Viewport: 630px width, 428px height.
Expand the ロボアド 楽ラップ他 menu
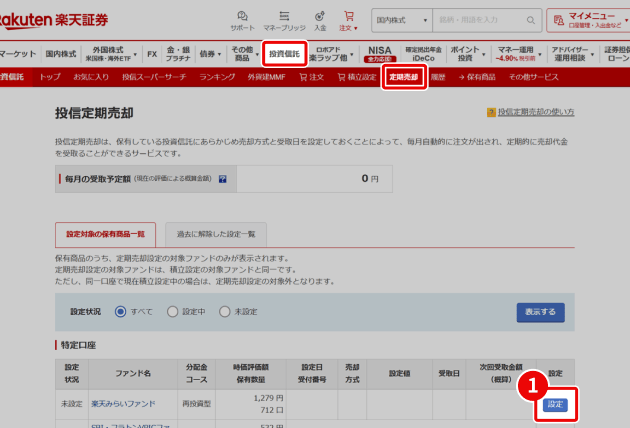[x=331, y=54]
